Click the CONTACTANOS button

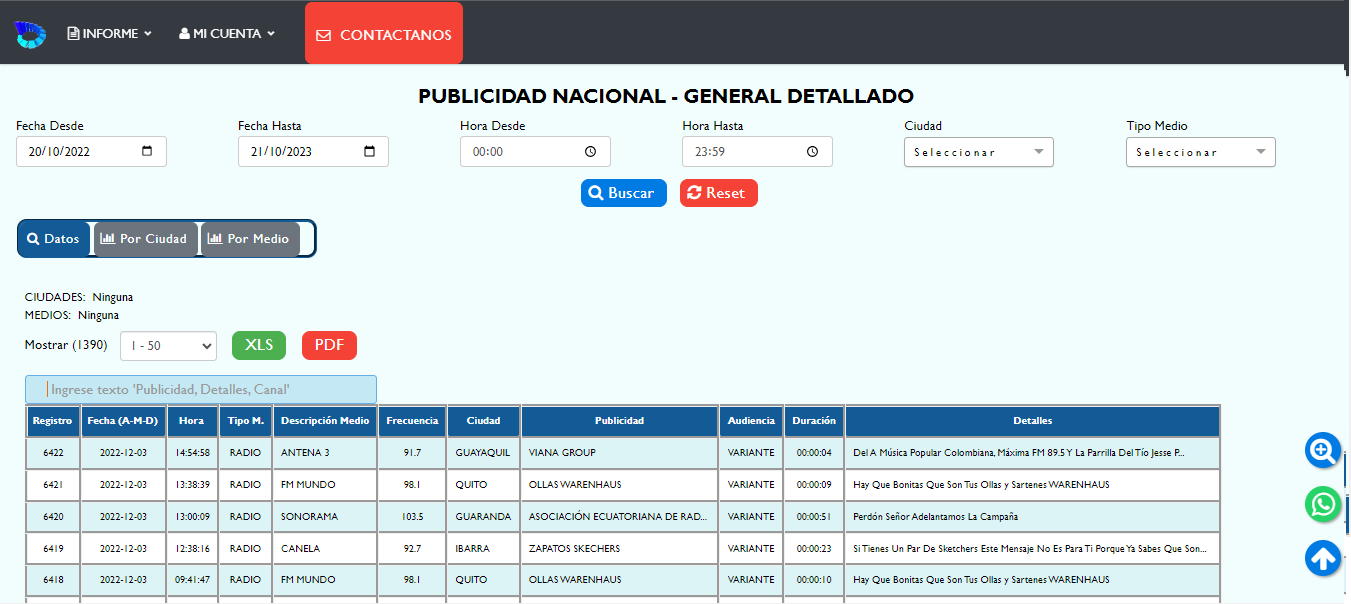tap(384, 34)
